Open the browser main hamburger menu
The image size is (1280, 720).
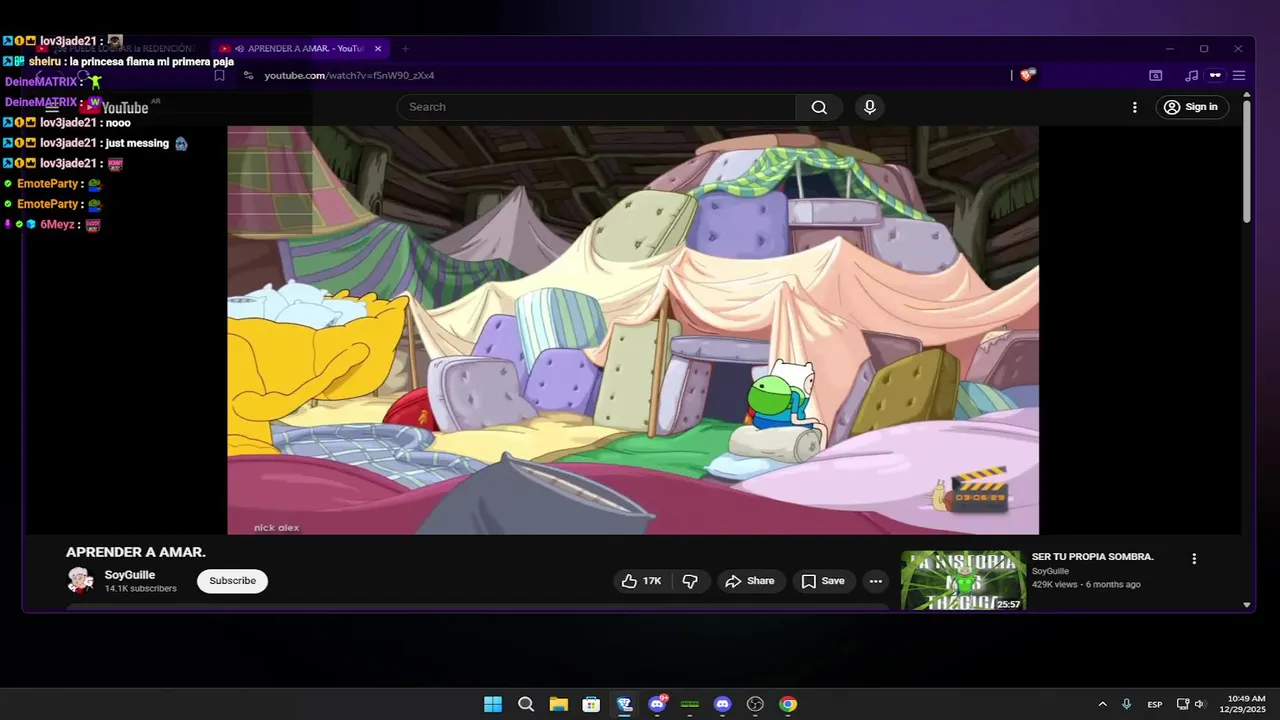1239,75
